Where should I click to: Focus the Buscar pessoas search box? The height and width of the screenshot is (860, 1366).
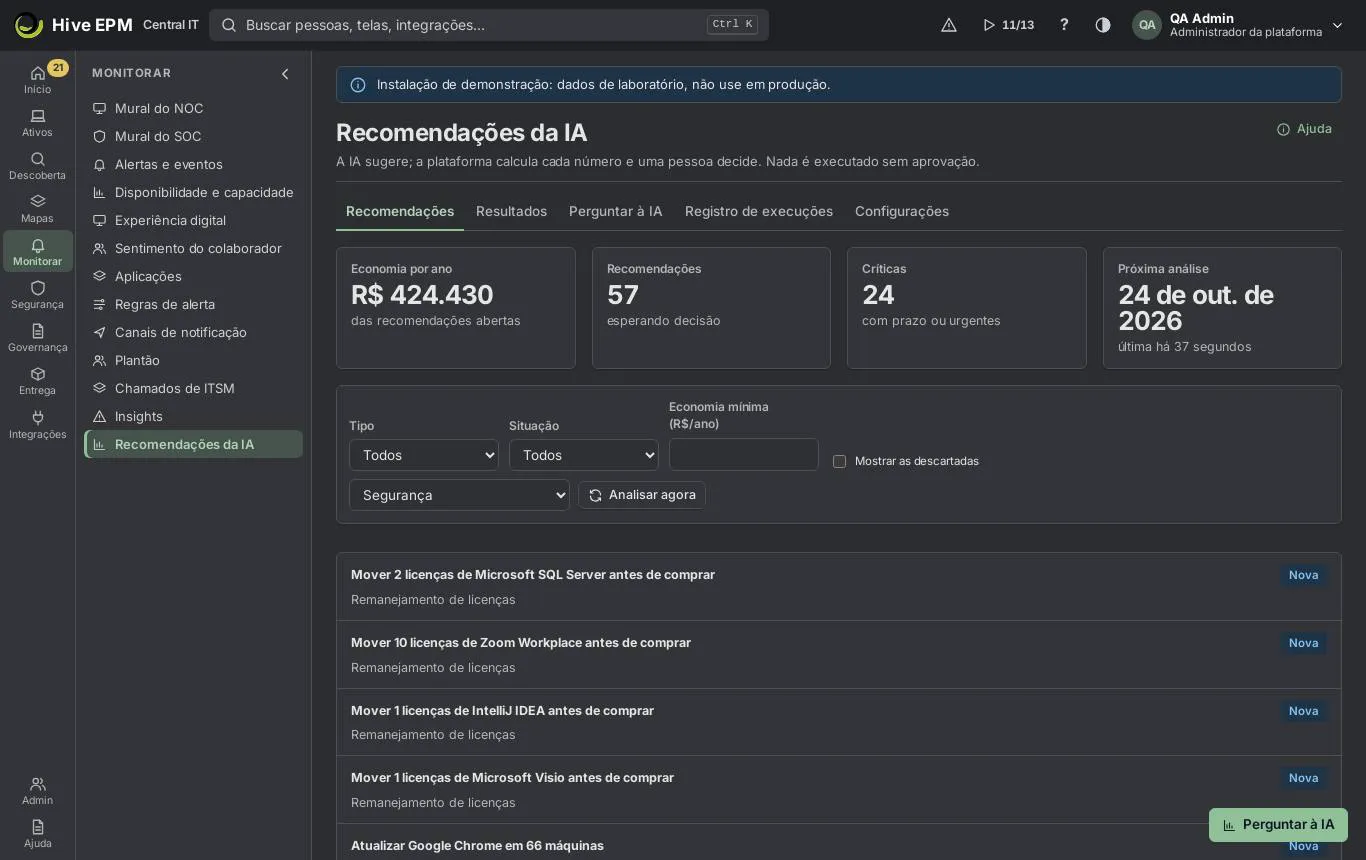point(489,25)
